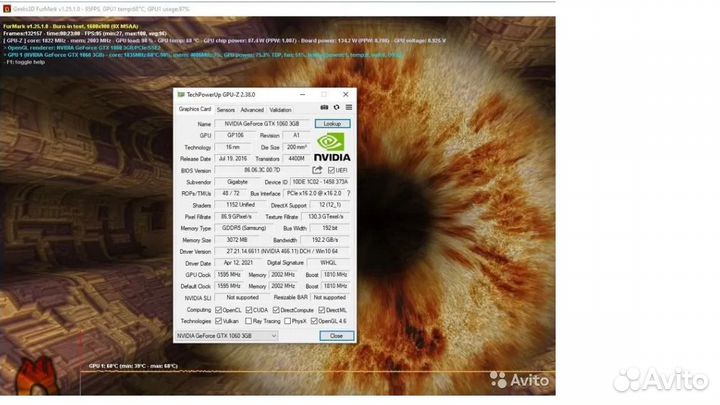This screenshot has width=720, height=405.
Task: Toggle the CUDA checkbox
Action: pos(249,310)
